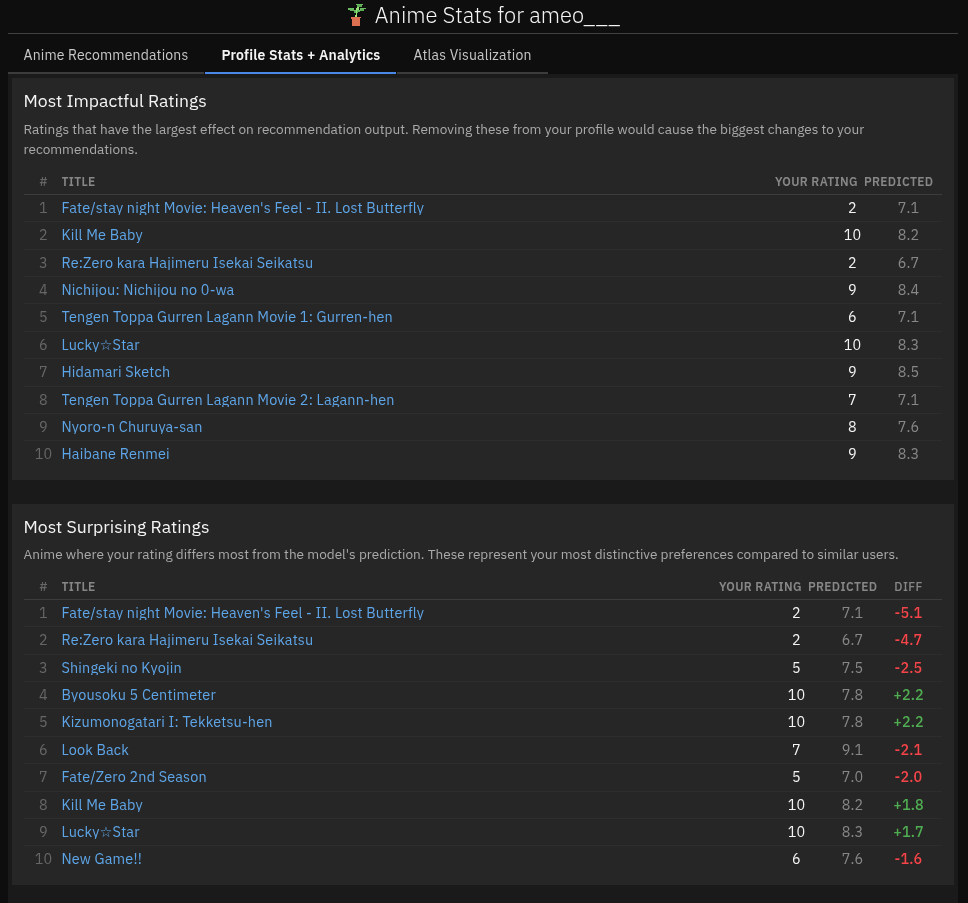Open Lucky☆Star in Most Surprising Ratings

(x=101, y=832)
